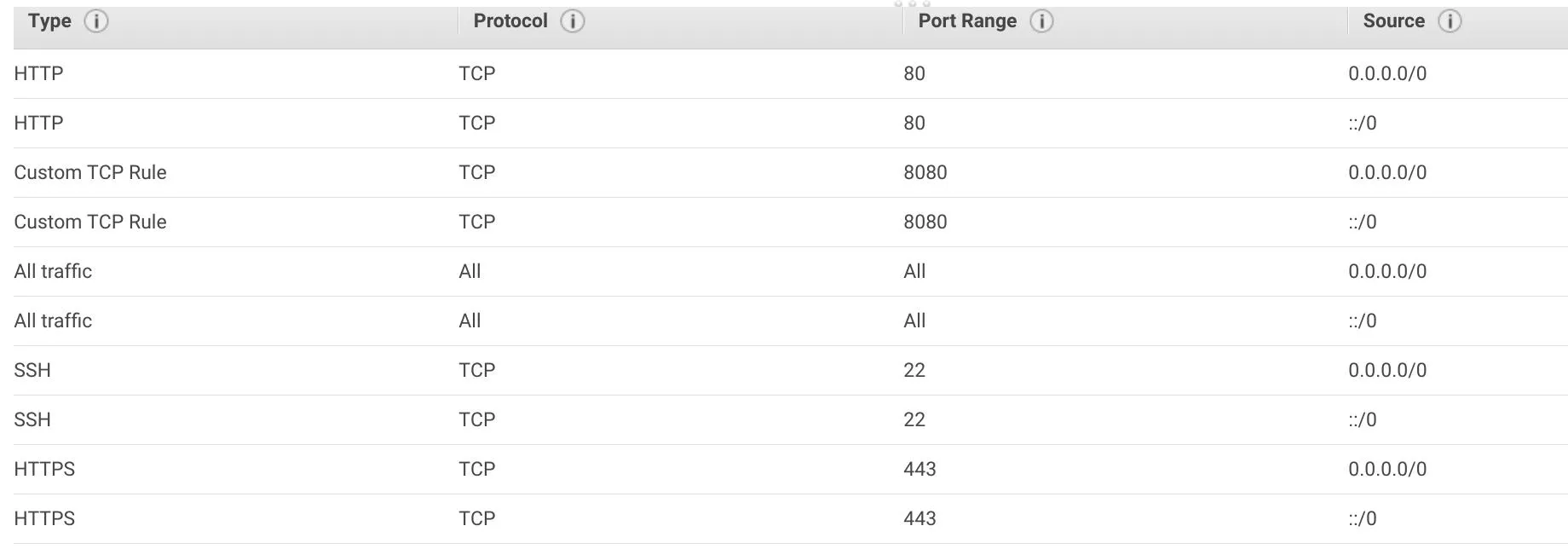
Task: Click the 0.0.0.0/0 source of All traffic
Action: click(x=1386, y=271)
